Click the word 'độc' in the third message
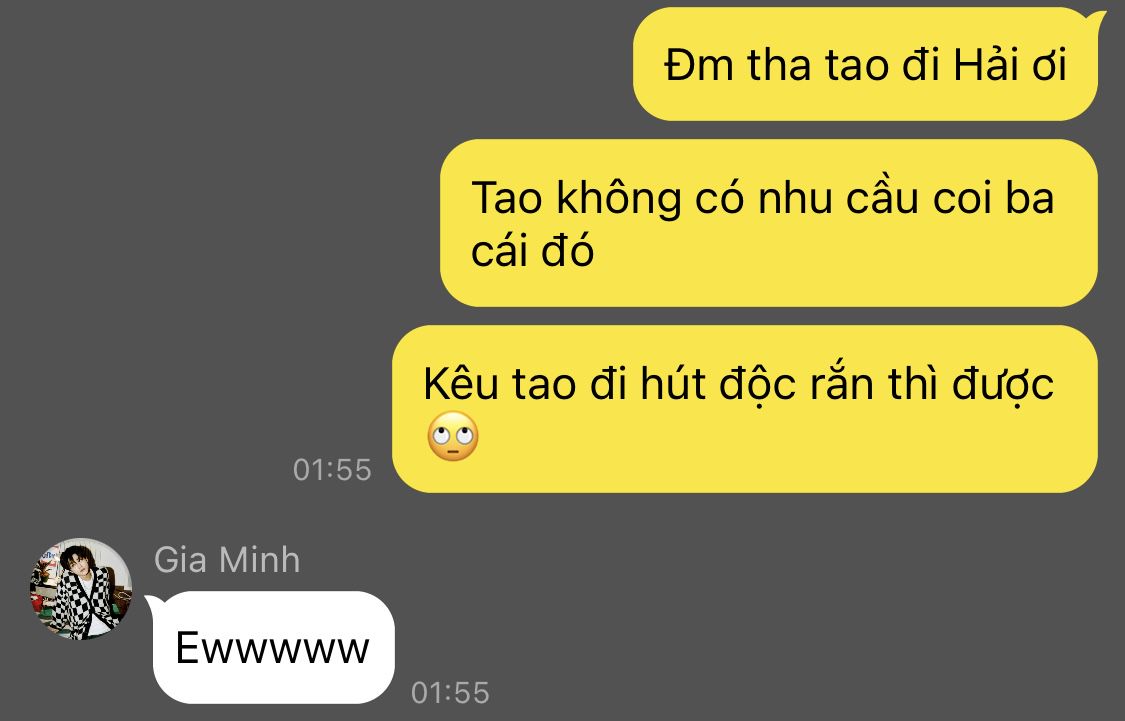Image resolution: width=1125 pixels, height=721 pixels. pos(757,386)
